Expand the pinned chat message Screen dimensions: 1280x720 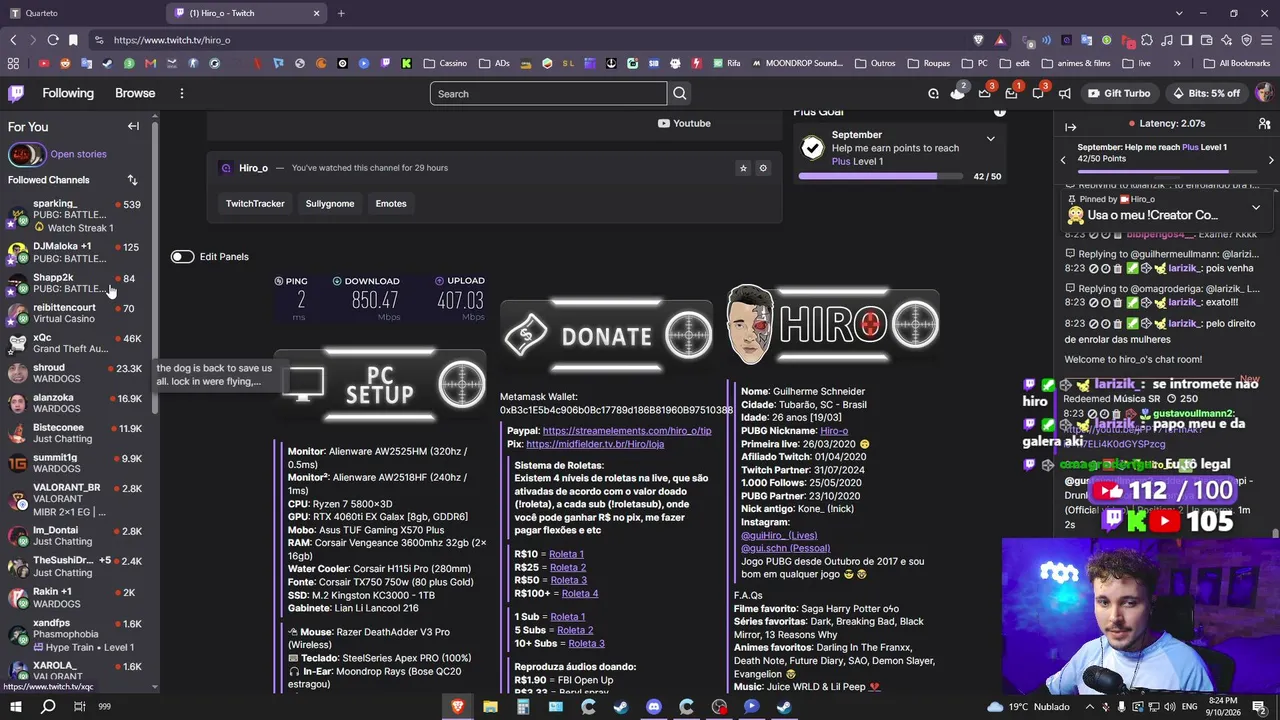tap(1256, 207)
